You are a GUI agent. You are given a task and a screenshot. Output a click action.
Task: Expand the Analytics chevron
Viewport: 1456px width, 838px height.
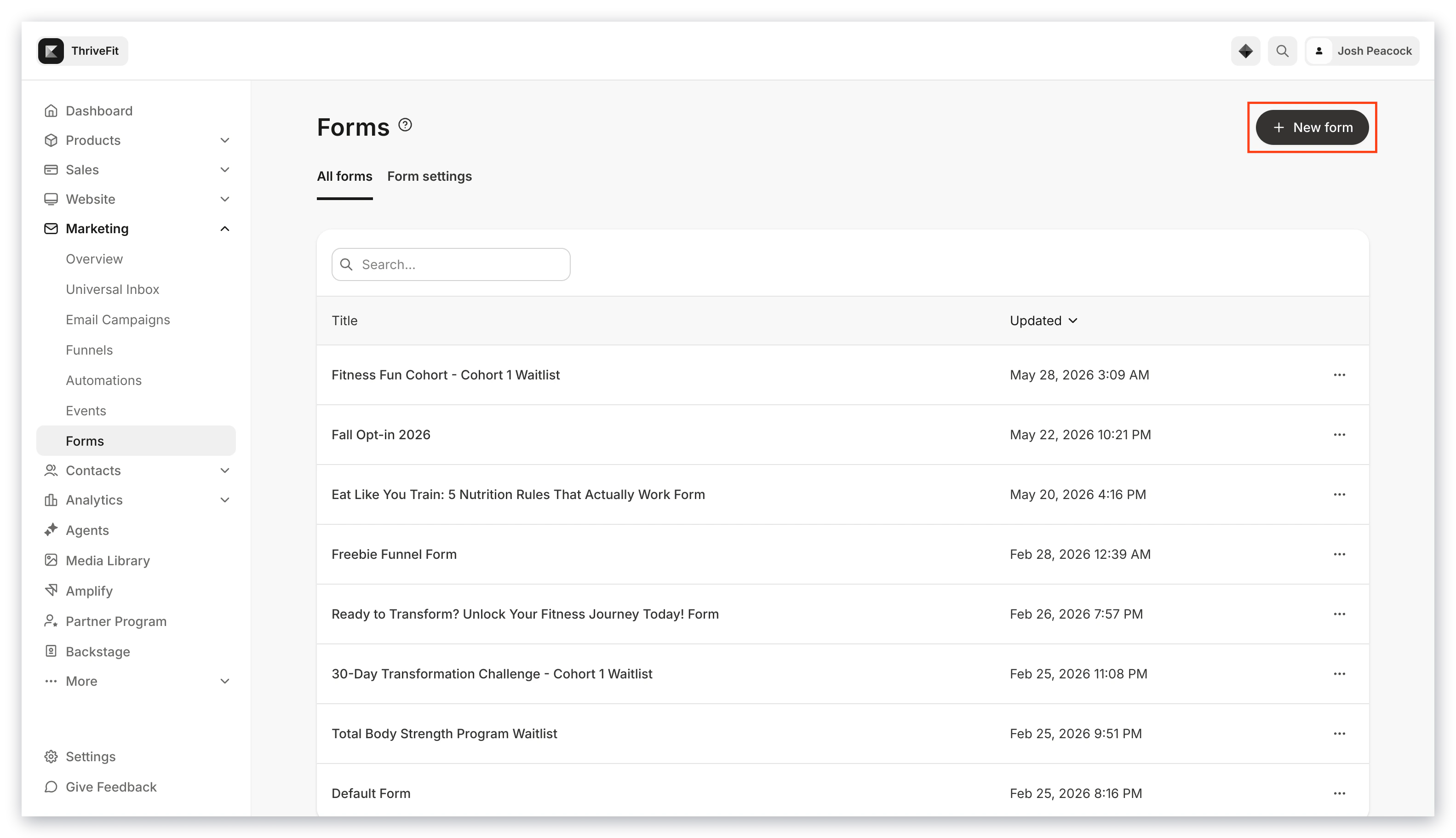point(224,499)
